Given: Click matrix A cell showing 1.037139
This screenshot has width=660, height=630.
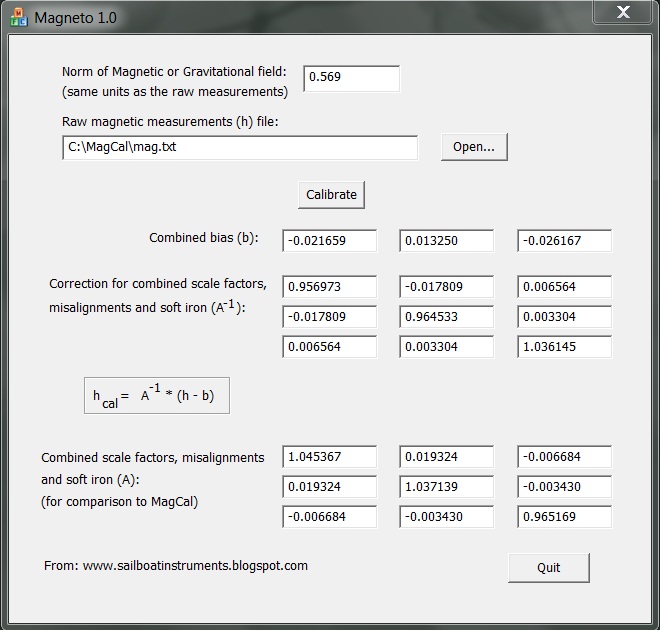Looking at the screenshot, I should [447, 487].
